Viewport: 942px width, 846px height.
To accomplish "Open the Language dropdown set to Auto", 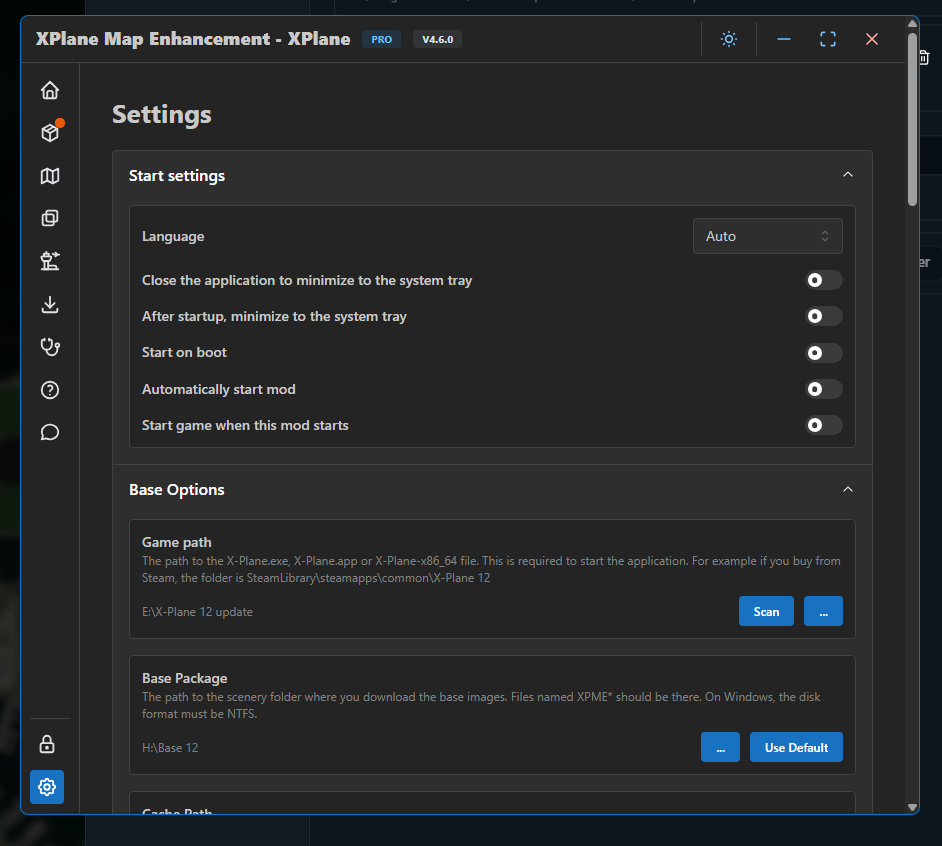I will point(767,236).
